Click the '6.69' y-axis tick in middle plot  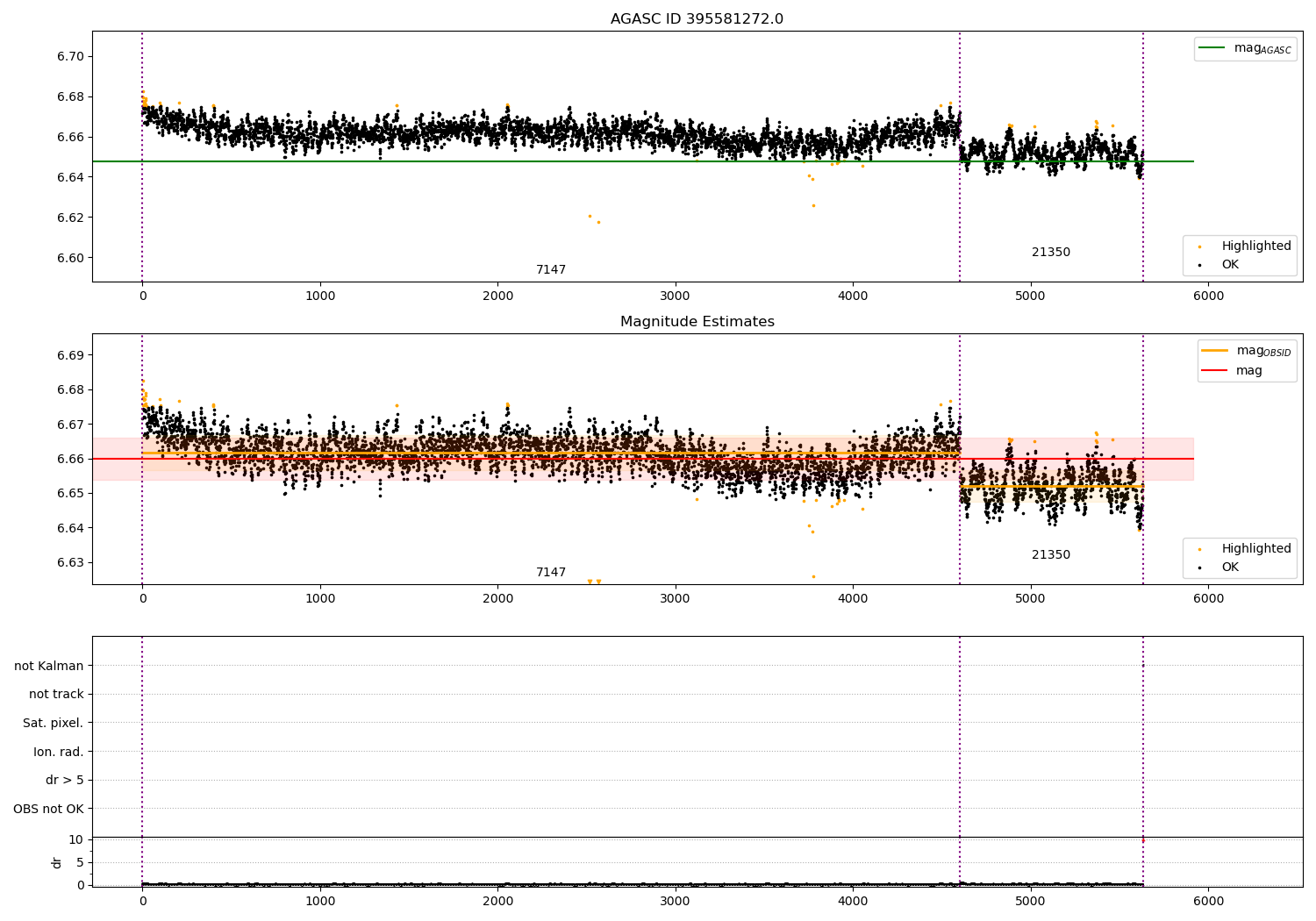pyautogui.click(x=70, y=355)
